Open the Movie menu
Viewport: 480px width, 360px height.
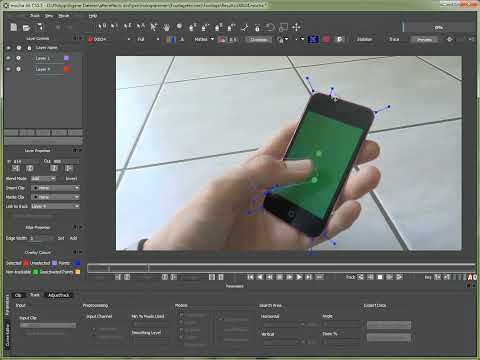64,16
